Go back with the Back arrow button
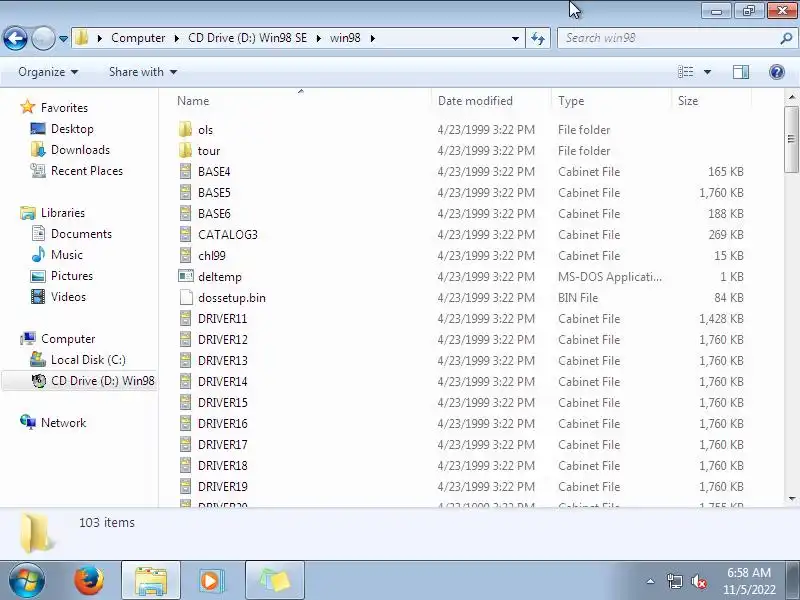800x600 pixels. (x=15, y=38)
